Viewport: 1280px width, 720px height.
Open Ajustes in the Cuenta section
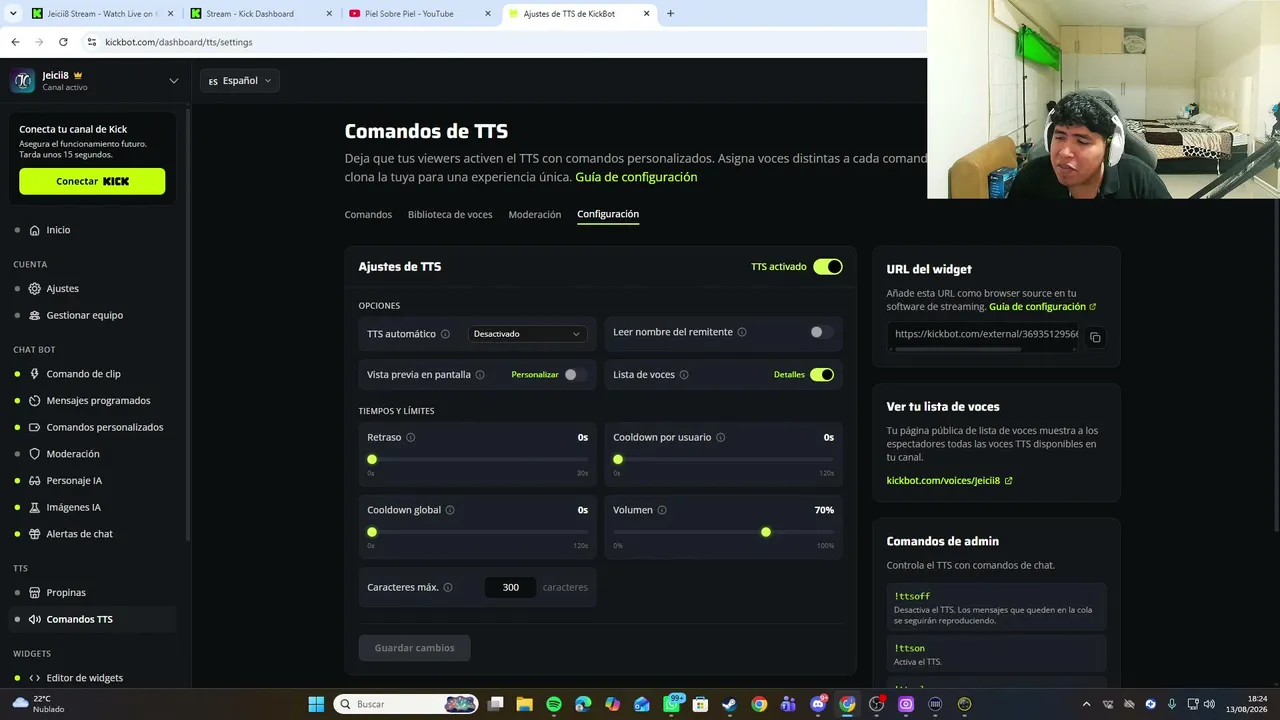click(62, 288)
